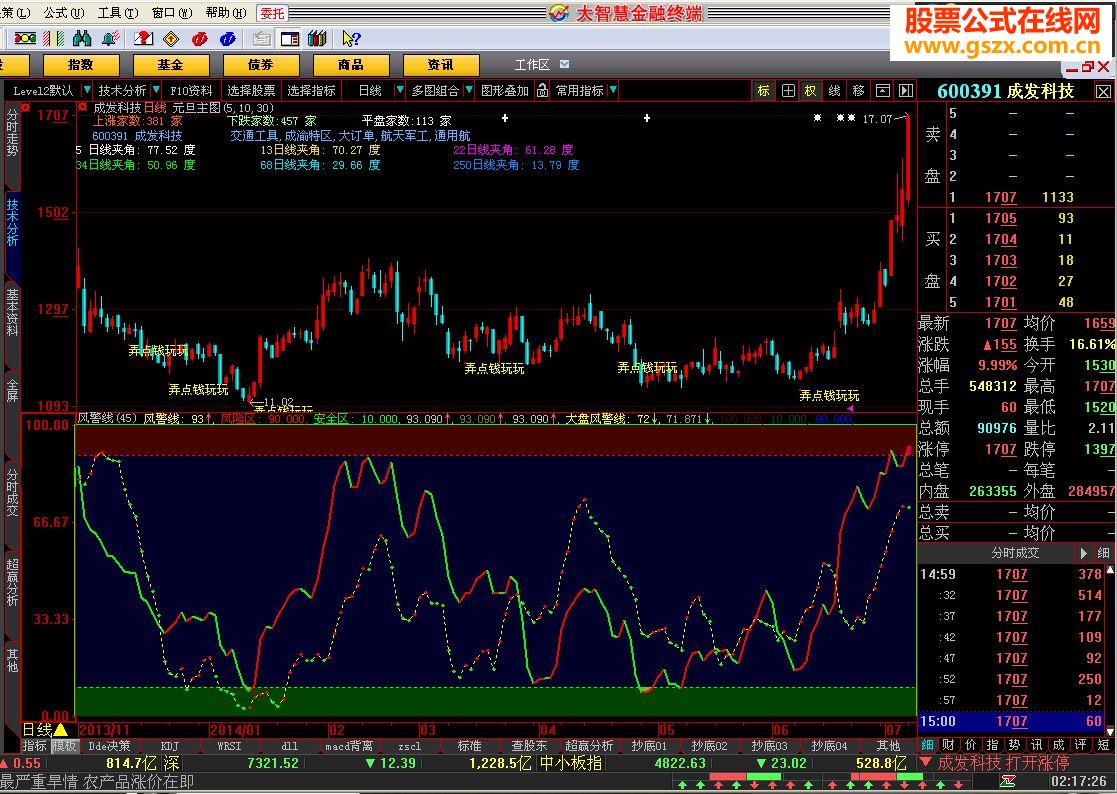Click 图形叠加 overlay toolbar item
This screenshot has width=1117, height=794.
click(505, 90)
